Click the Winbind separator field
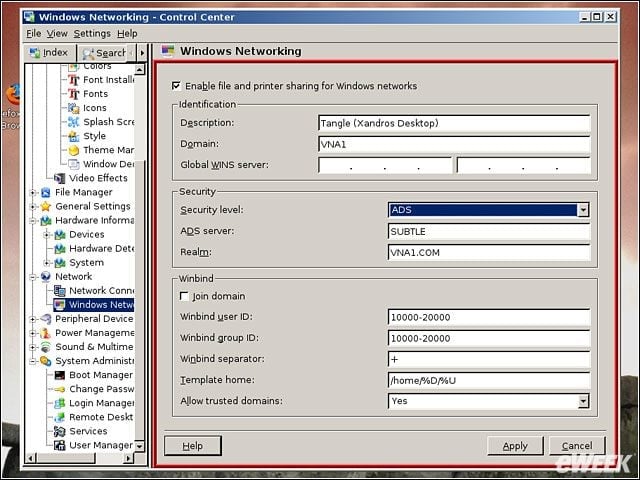The width and height of the screenshot is (640, 480). (489, 360)
